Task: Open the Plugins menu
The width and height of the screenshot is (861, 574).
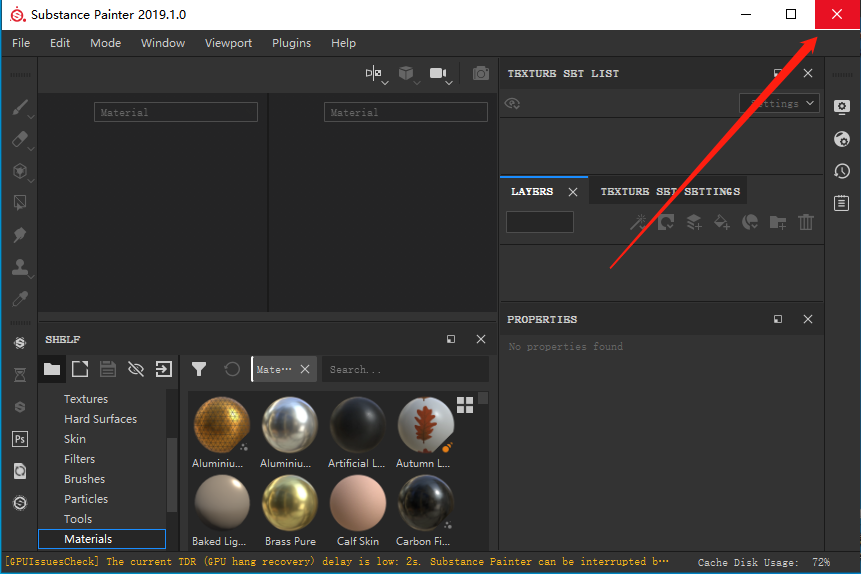Action: coord(292,43)
